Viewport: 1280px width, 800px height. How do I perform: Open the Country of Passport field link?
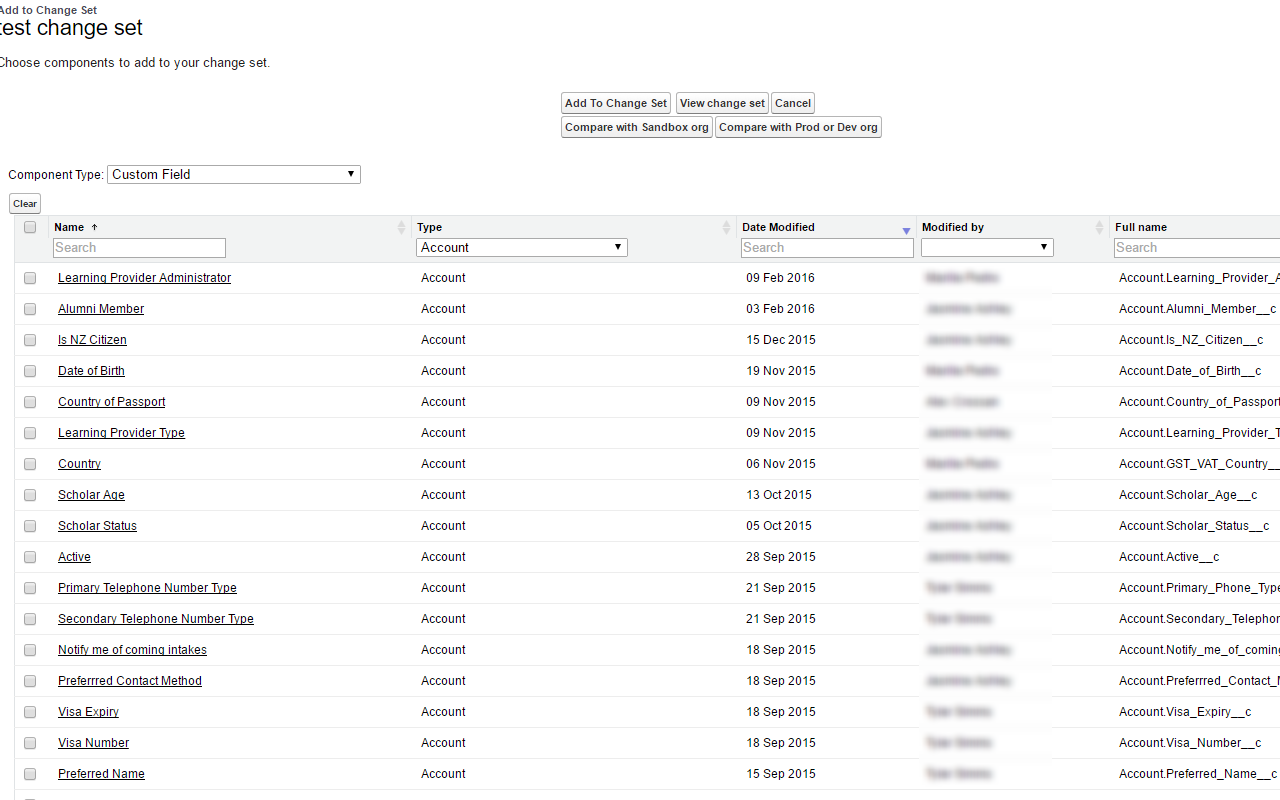pyautogui.click(x=111, y=401)
